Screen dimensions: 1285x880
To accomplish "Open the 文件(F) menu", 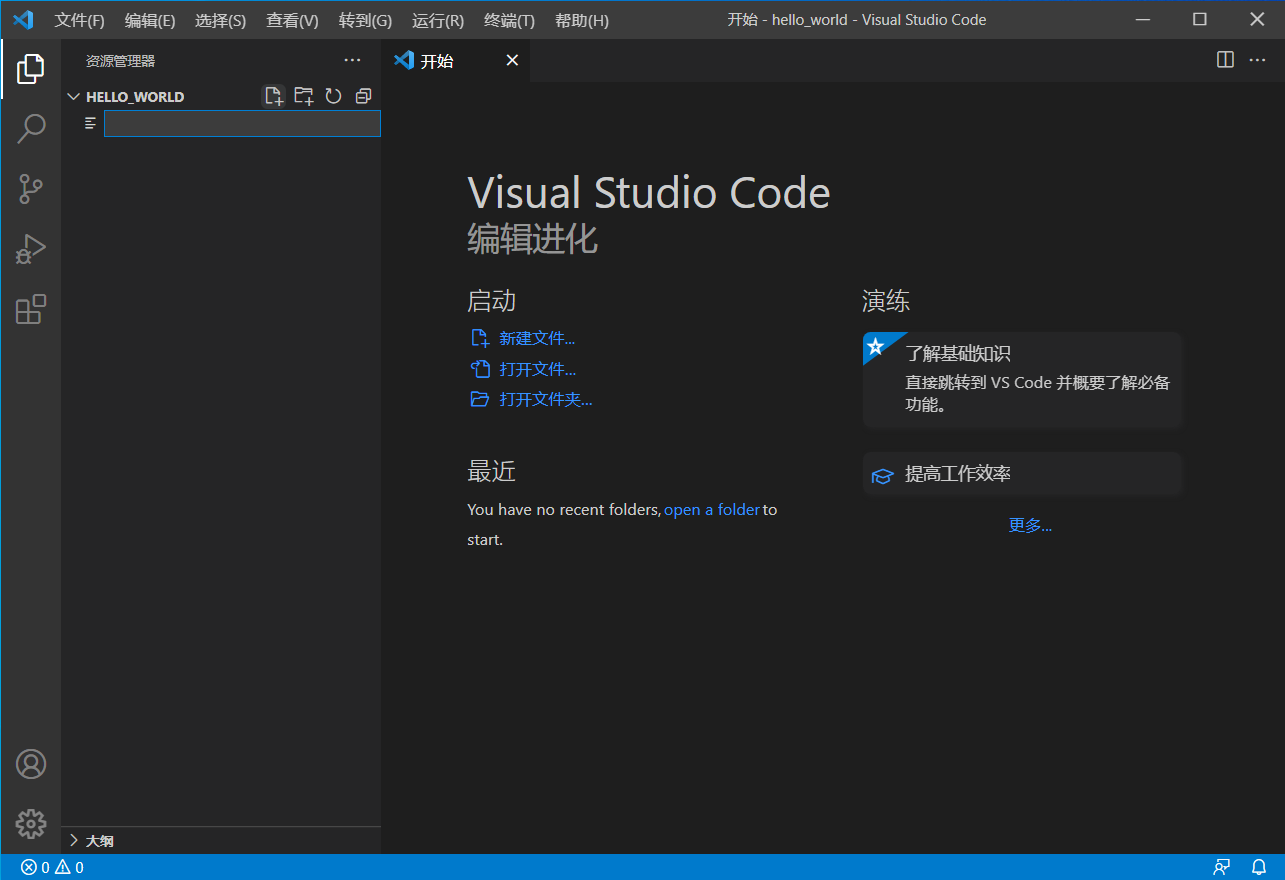I will tap(80, 20).
